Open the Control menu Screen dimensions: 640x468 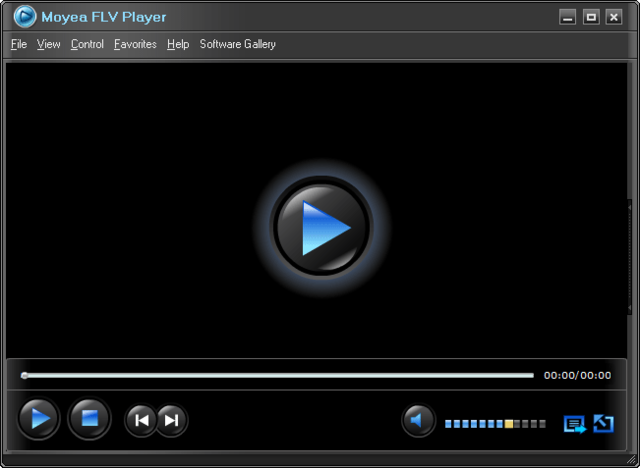87,44
